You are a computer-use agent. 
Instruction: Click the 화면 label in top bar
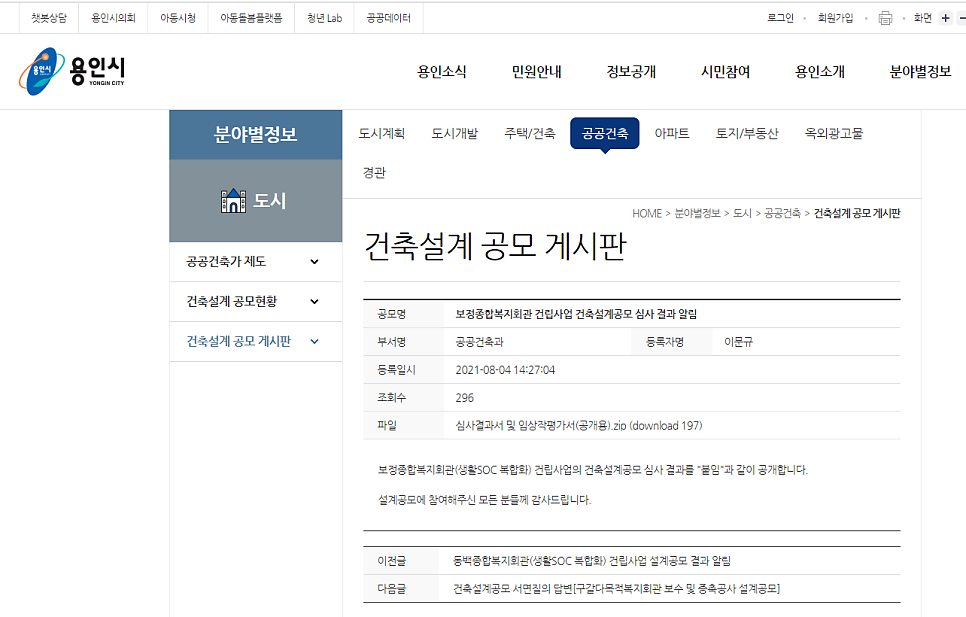923,18
